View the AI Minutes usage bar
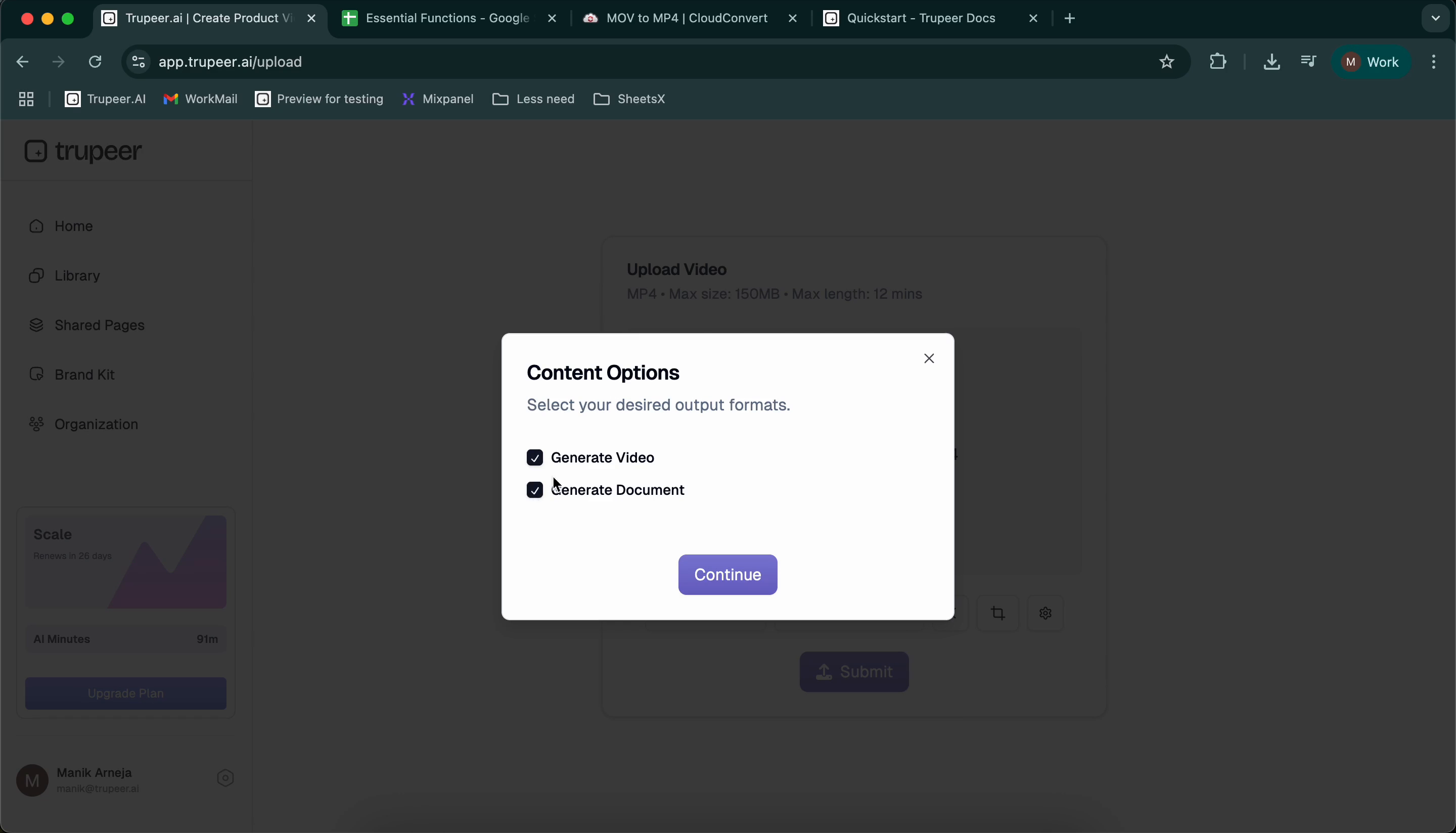This screenshot has width=1456, height=833. tap(125, 639)
